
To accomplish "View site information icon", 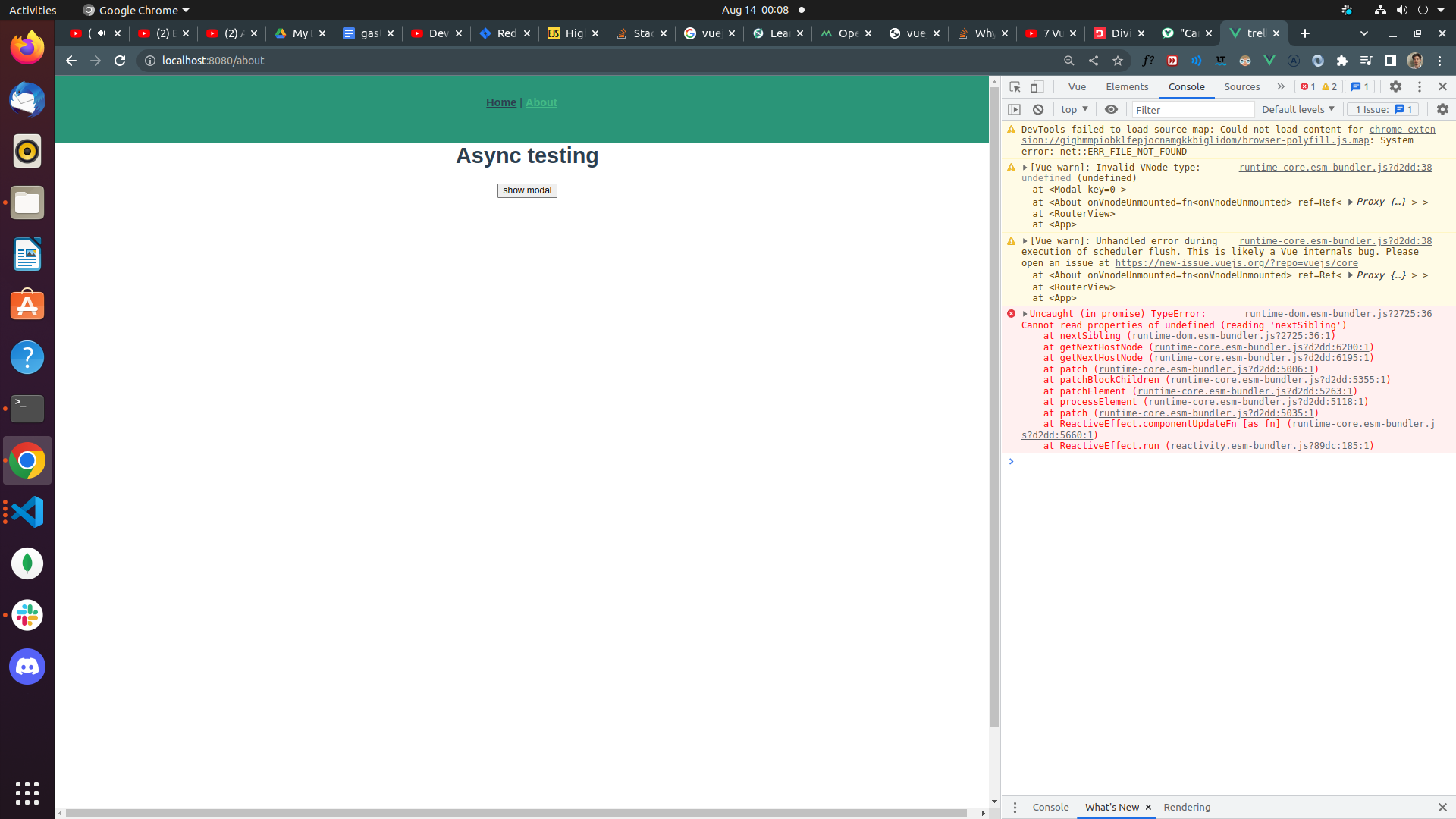I will (x=150, y=61).
